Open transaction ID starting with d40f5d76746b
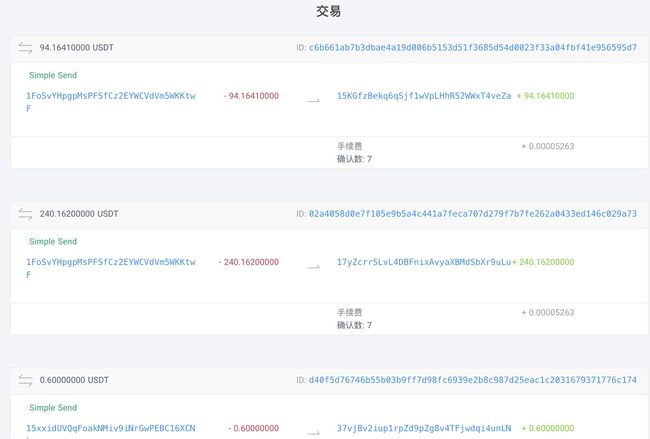650x439 pixels. pyautogui.click(x=473, y=380)
